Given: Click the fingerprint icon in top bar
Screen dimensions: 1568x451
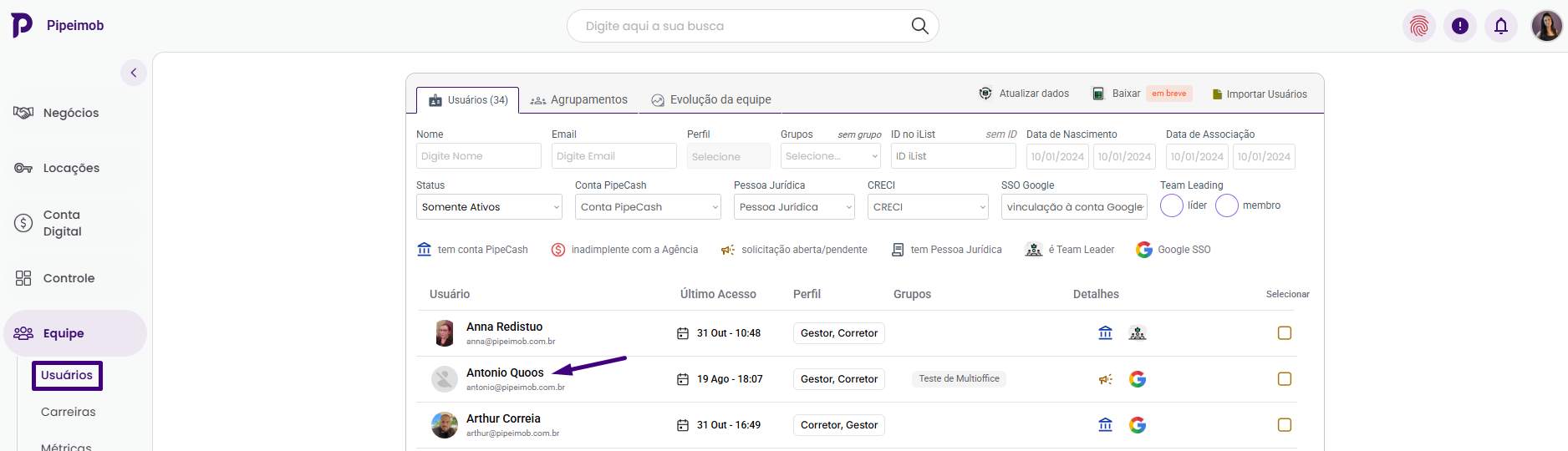Looking at the screenshot, I should coord(1418,26).
